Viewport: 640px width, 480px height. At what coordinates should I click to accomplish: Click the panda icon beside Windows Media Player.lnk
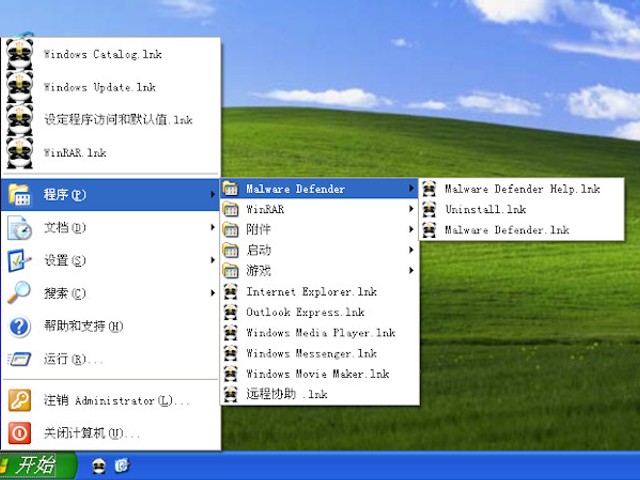click(231, 333)
